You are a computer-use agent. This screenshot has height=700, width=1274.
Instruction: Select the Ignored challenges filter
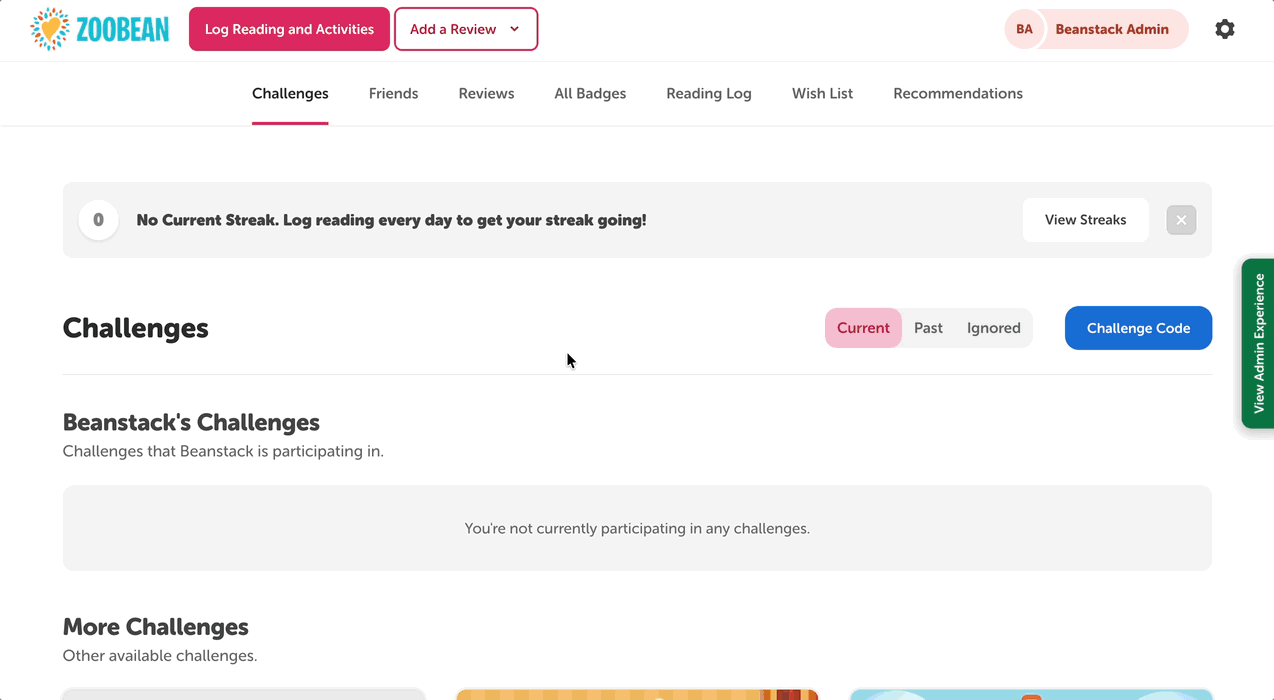point(993,327)
